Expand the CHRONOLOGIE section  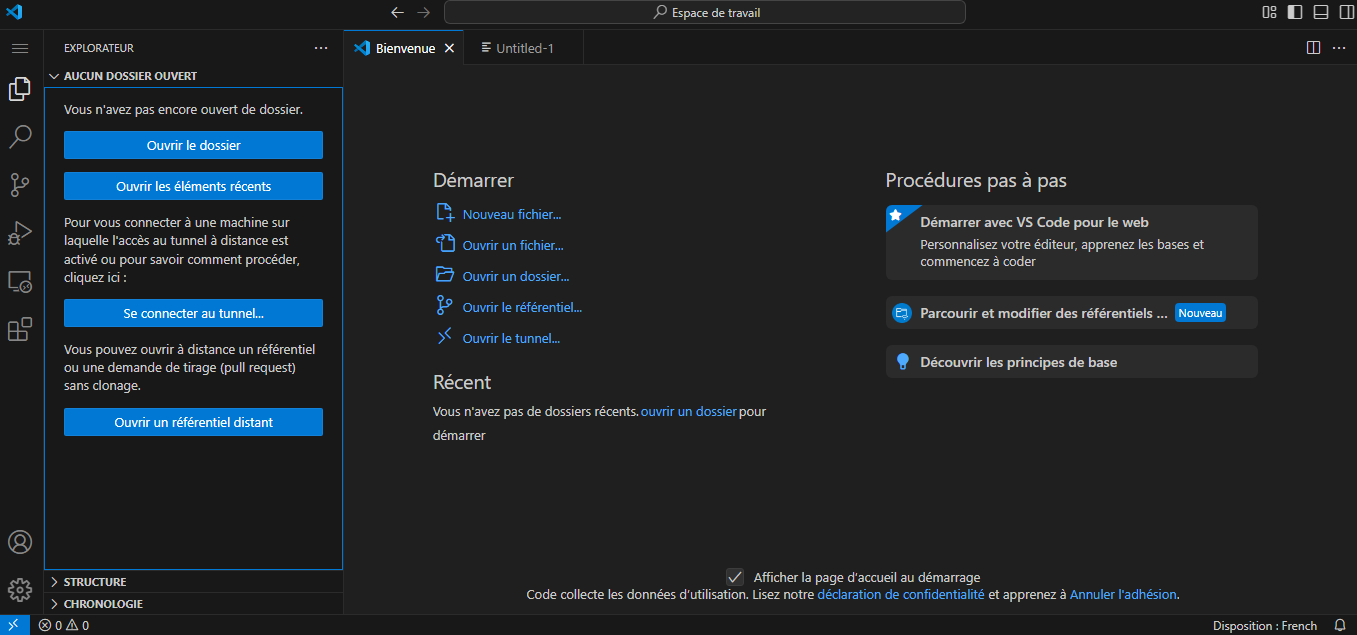point(101,603)
